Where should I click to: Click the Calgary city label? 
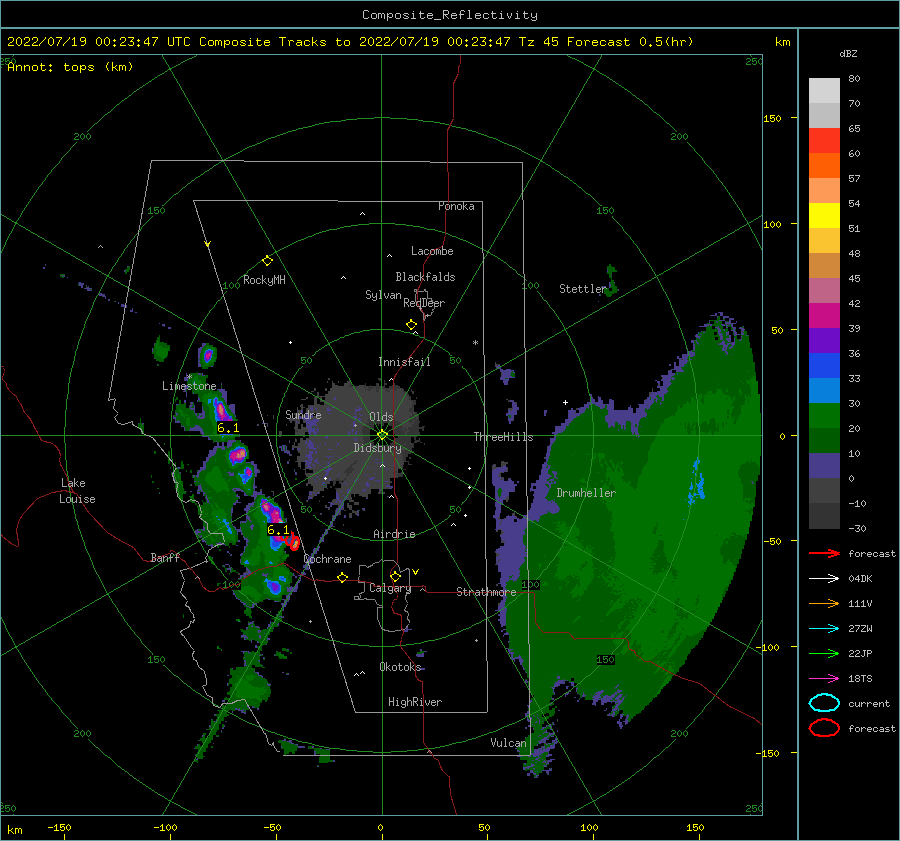coord(390,588)
